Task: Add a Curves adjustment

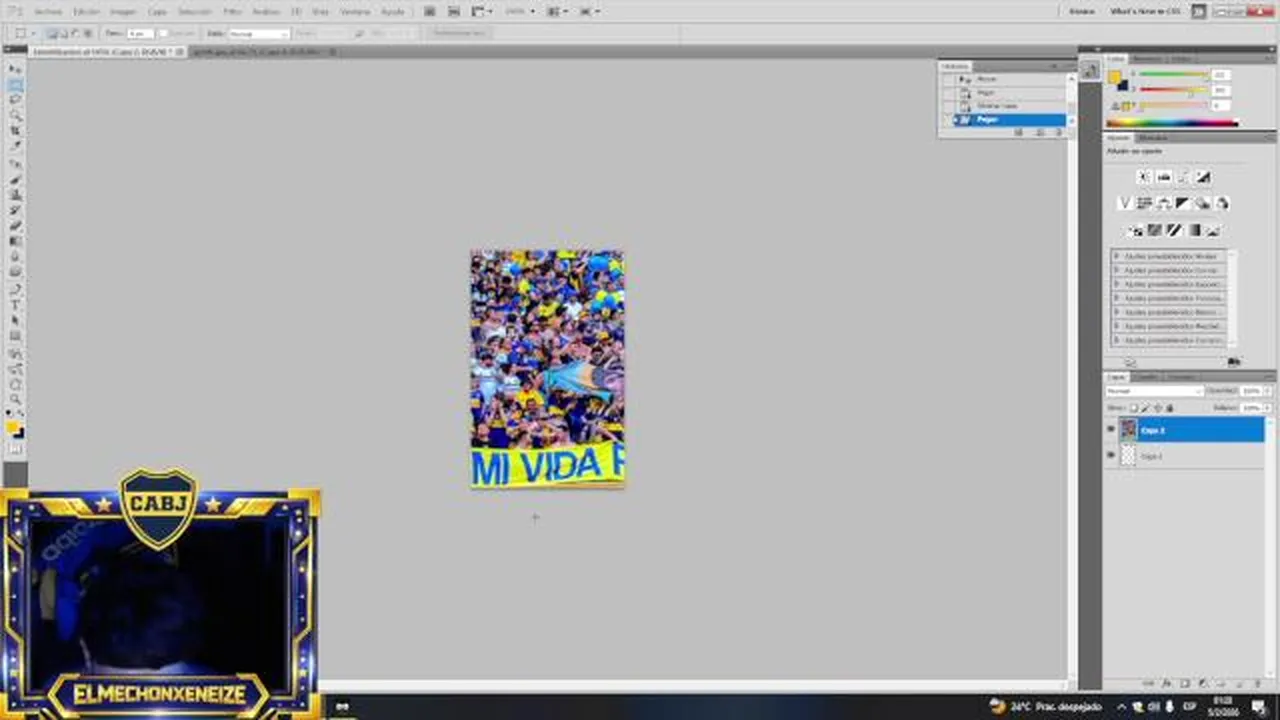Action: point(1184,177)
